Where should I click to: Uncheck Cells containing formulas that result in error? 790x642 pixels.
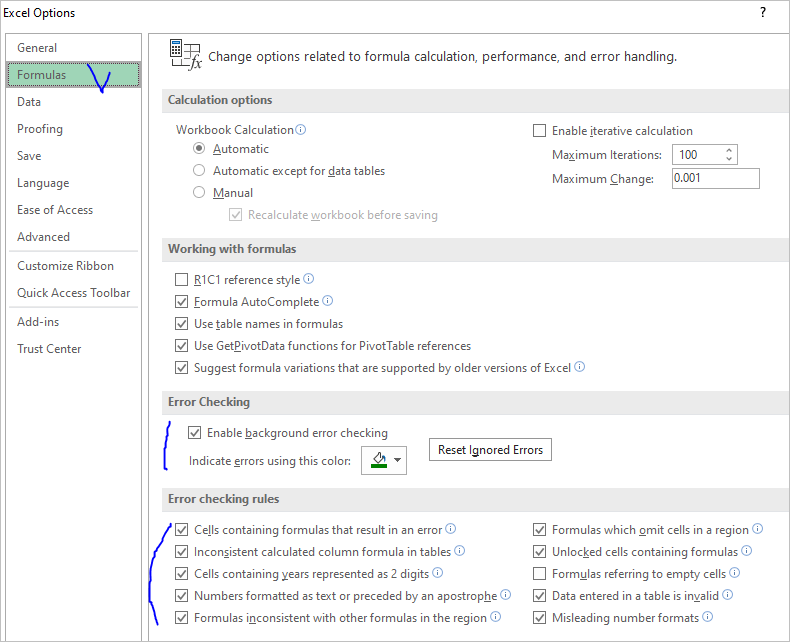pyautogui.click(x=181, y=530)
